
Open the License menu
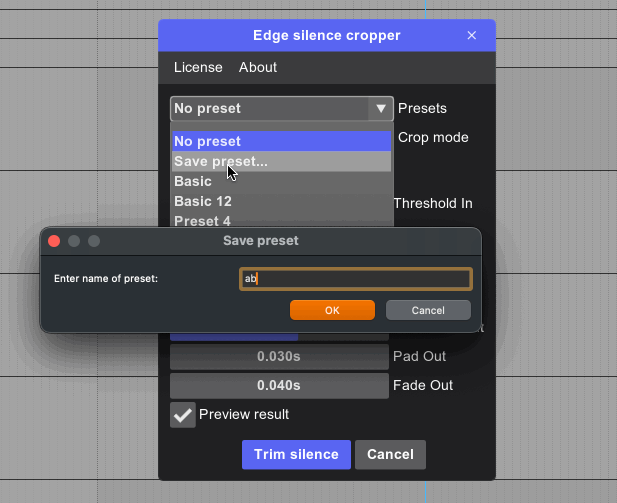(x=198, y=67)
